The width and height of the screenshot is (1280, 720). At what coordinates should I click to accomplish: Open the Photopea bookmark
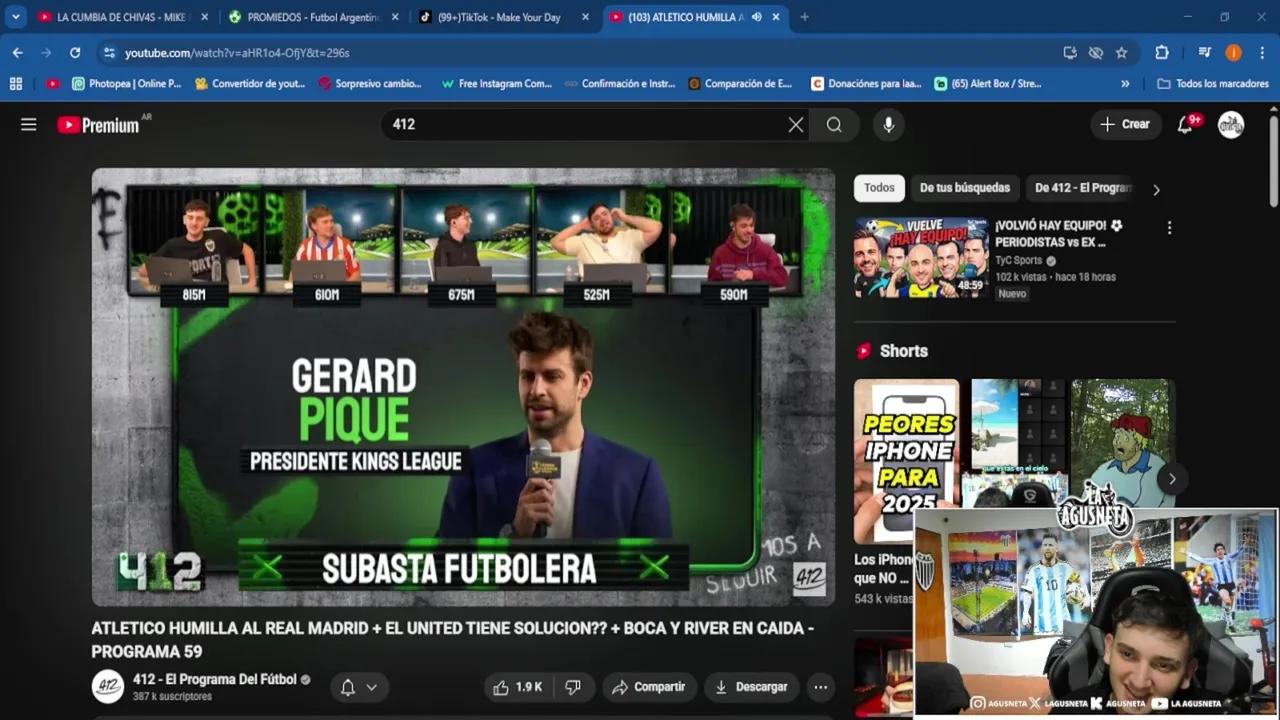coord(127,84)
